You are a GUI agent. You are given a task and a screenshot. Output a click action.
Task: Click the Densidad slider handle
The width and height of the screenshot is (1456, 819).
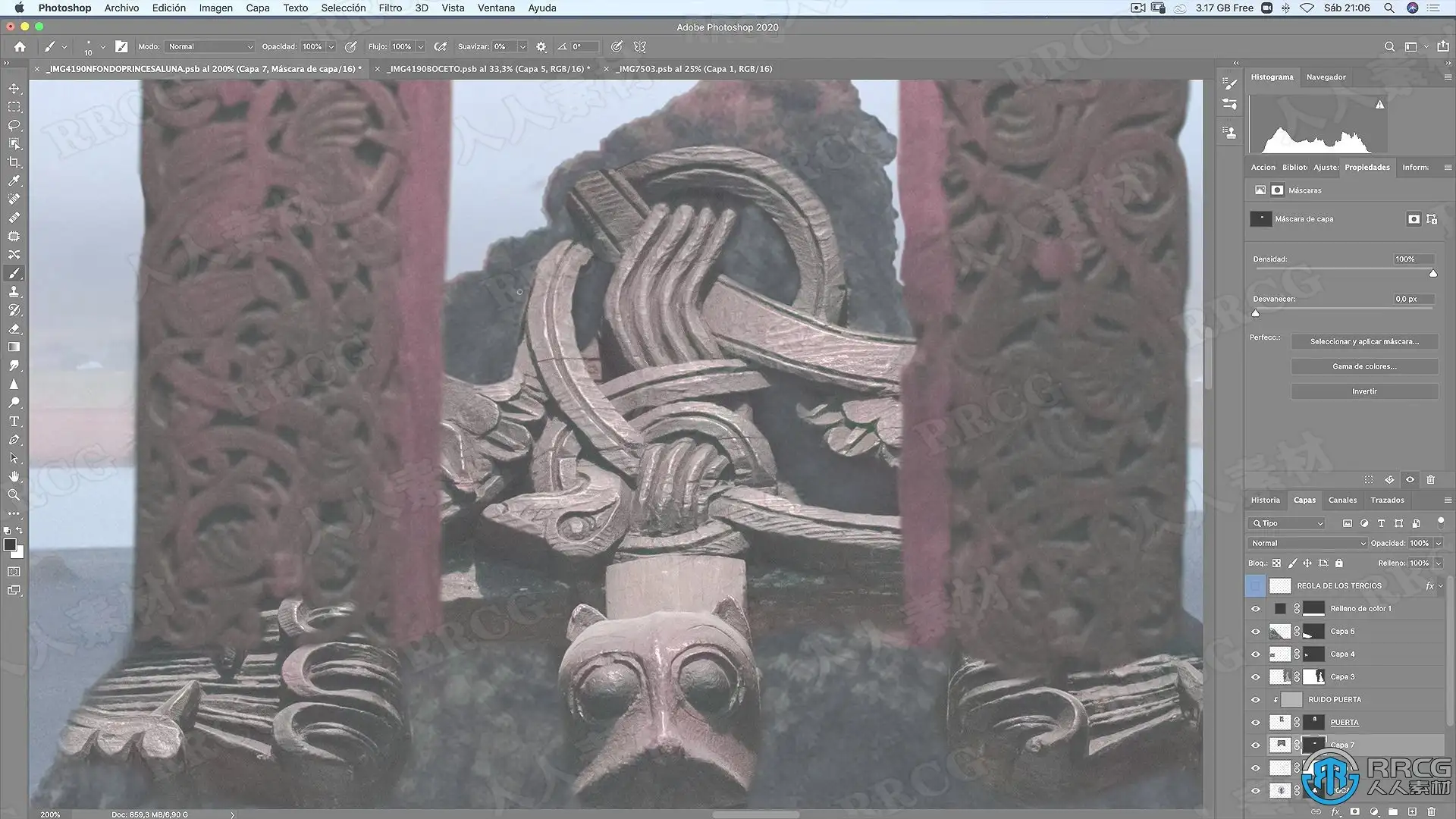click(1432, 273)
